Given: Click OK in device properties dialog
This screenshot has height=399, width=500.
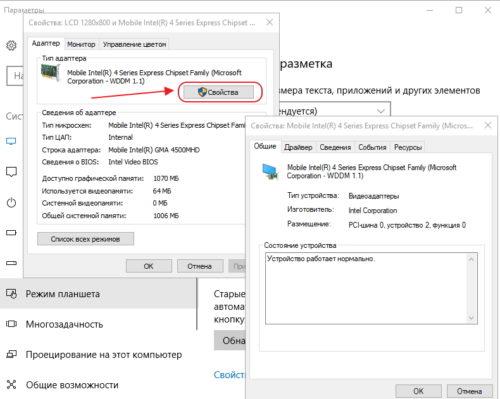Looking at the screenshot, I should click(x=418, y=391).
